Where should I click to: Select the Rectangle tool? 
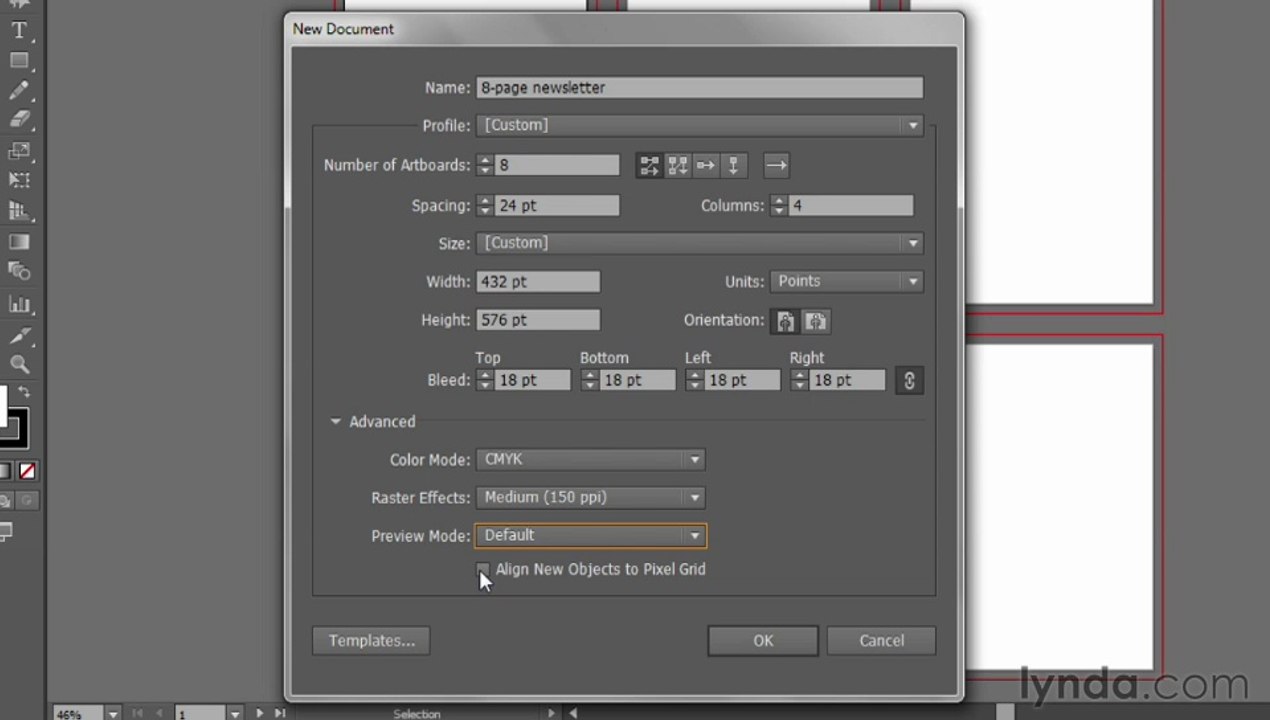[18, 61]
